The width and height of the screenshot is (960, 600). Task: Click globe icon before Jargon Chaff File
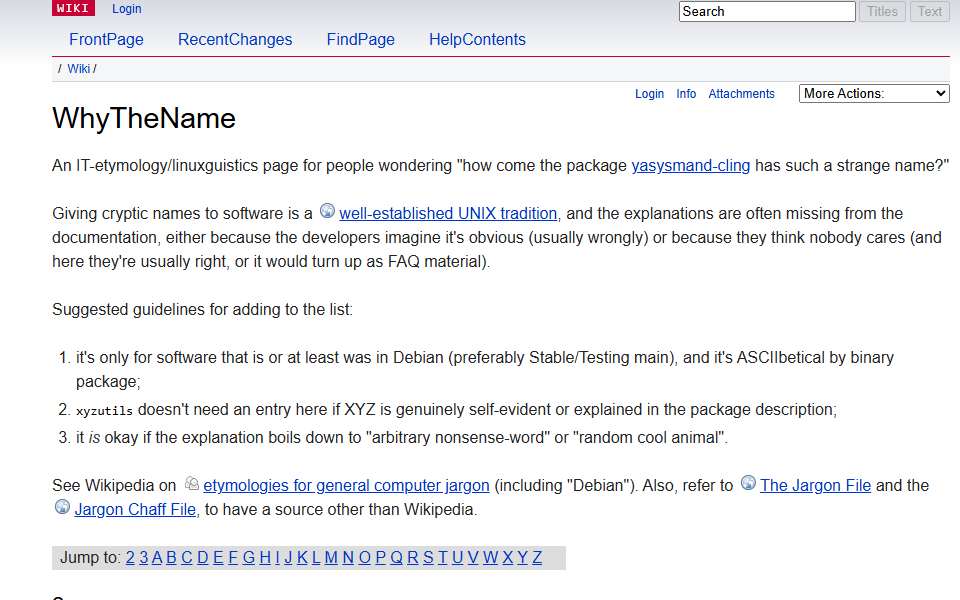pos(62,507)
